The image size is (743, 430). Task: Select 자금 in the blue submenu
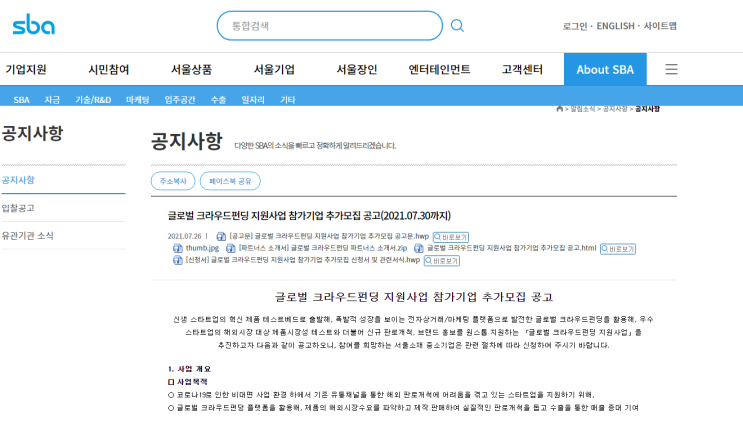point(52,100)
